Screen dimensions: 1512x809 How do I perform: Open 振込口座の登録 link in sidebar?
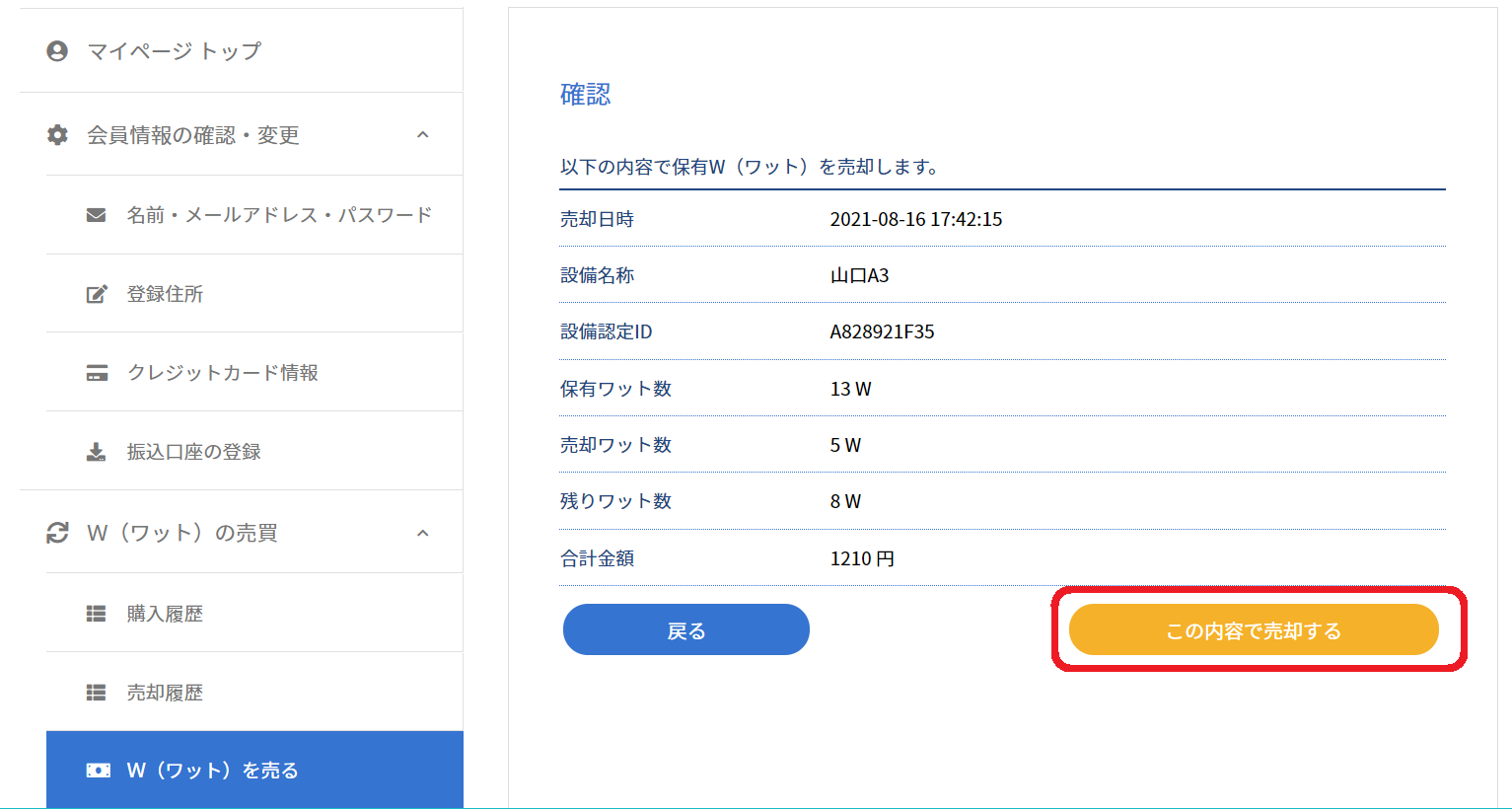tap(194, 452)
